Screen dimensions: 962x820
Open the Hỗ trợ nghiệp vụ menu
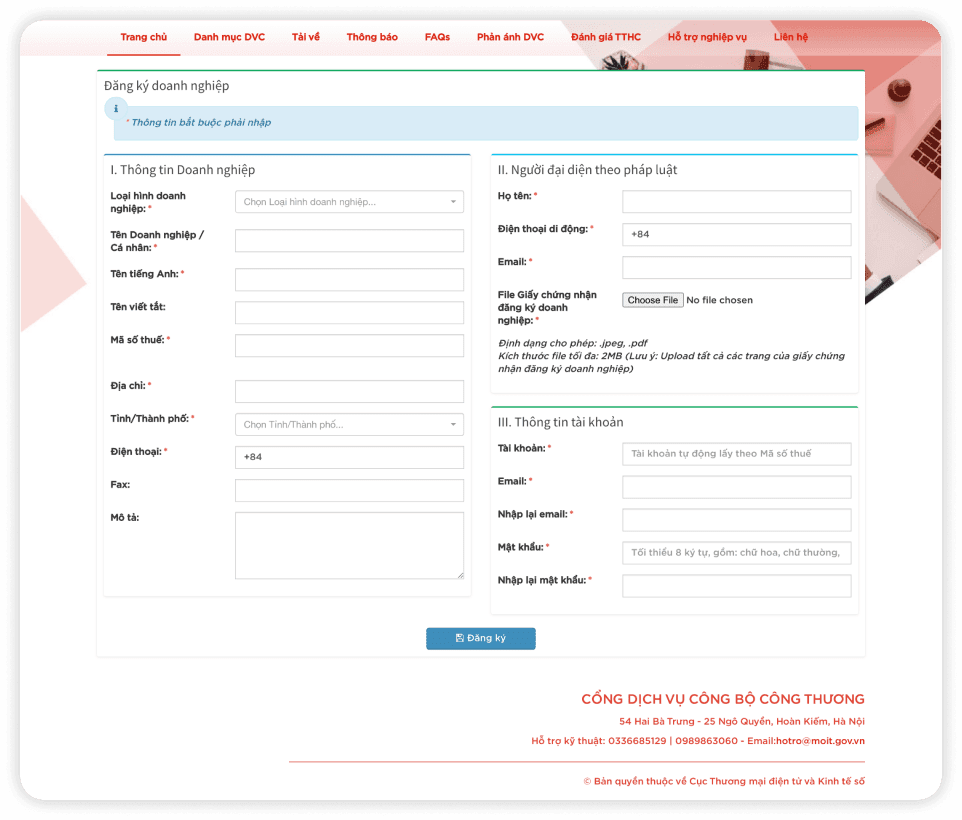click(707, 36)
